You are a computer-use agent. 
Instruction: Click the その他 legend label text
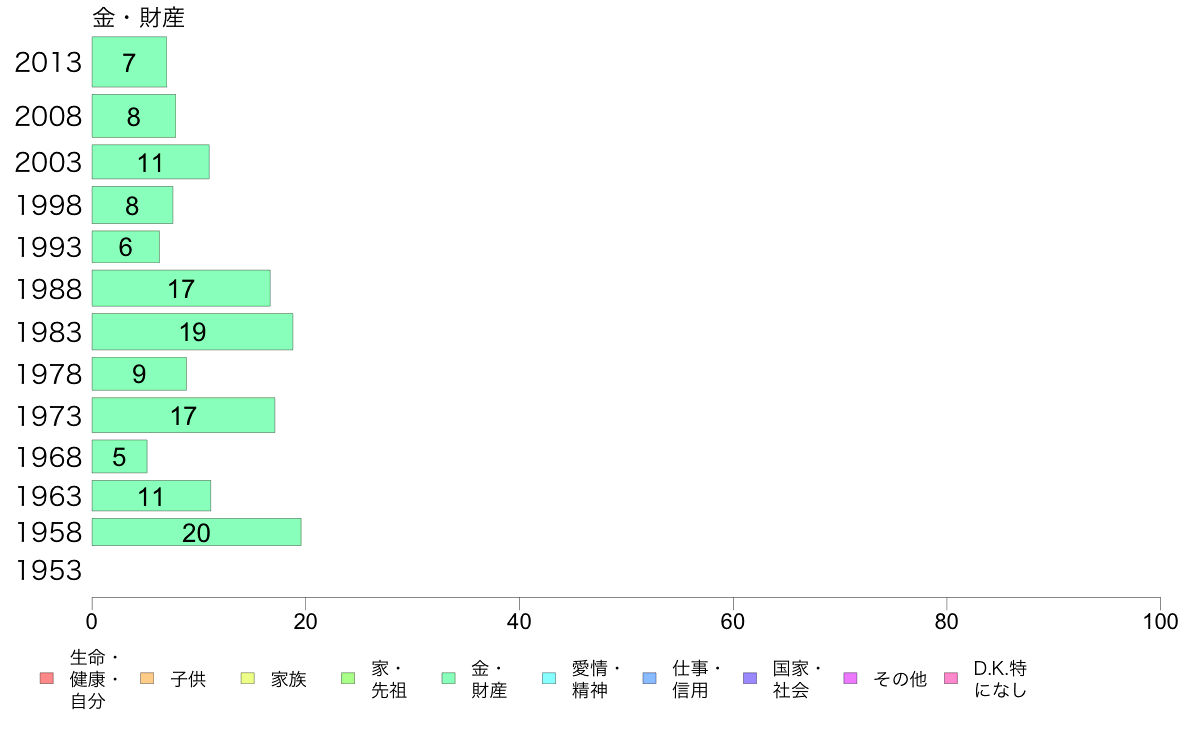[x=900, y=679]
